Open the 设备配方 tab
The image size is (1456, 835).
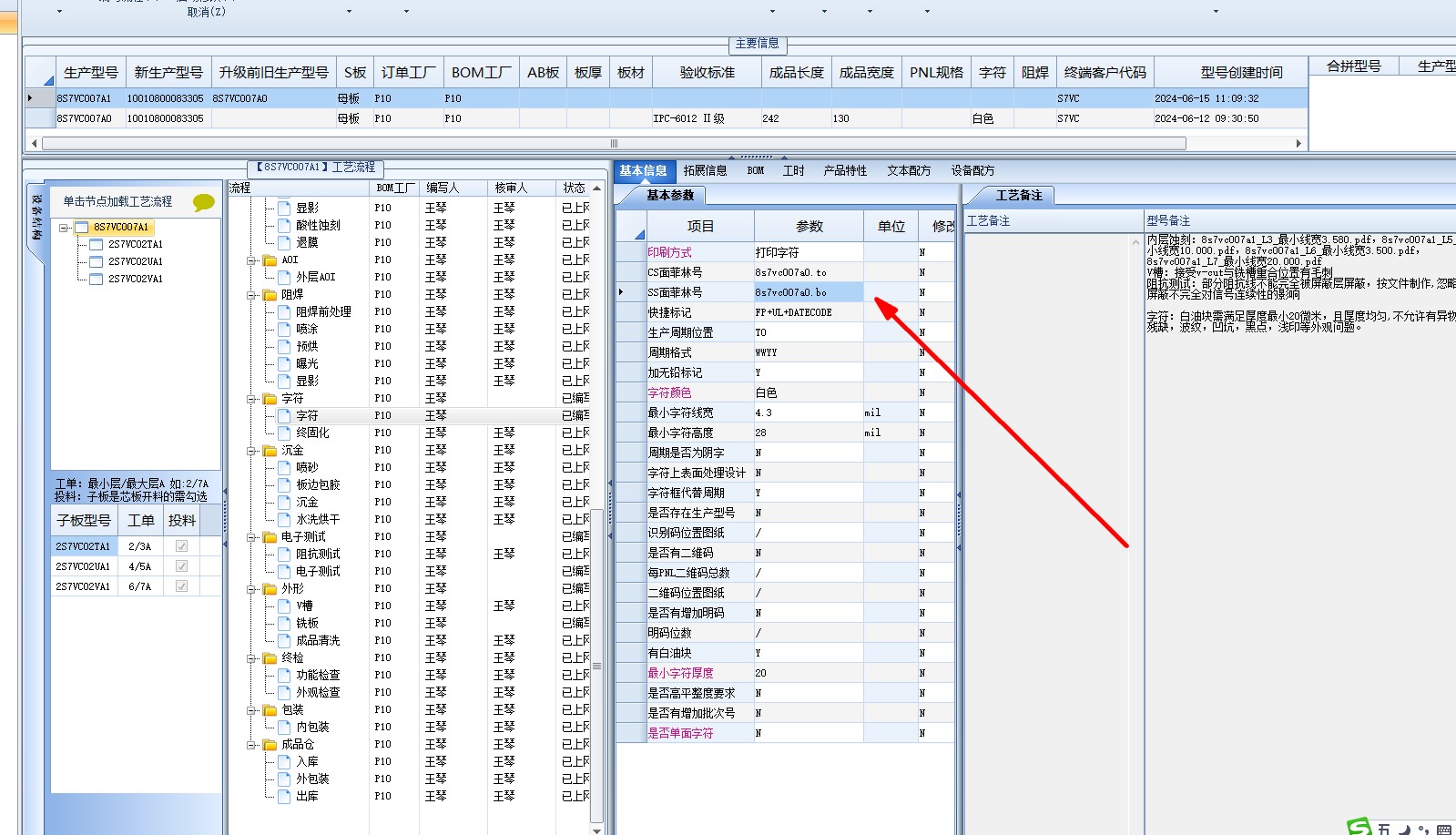pos(972,170)
